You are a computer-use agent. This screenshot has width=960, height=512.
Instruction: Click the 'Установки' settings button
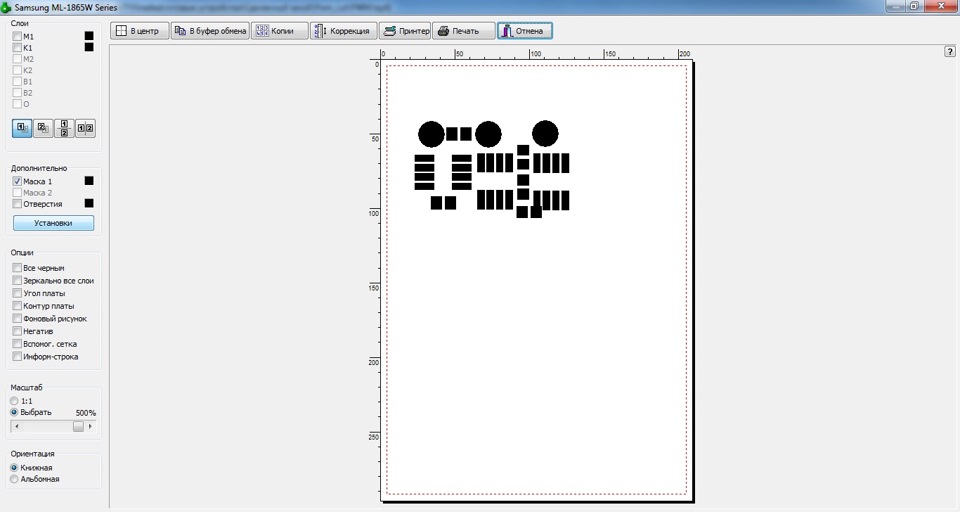pyautogui.click(x=53, y=223)
